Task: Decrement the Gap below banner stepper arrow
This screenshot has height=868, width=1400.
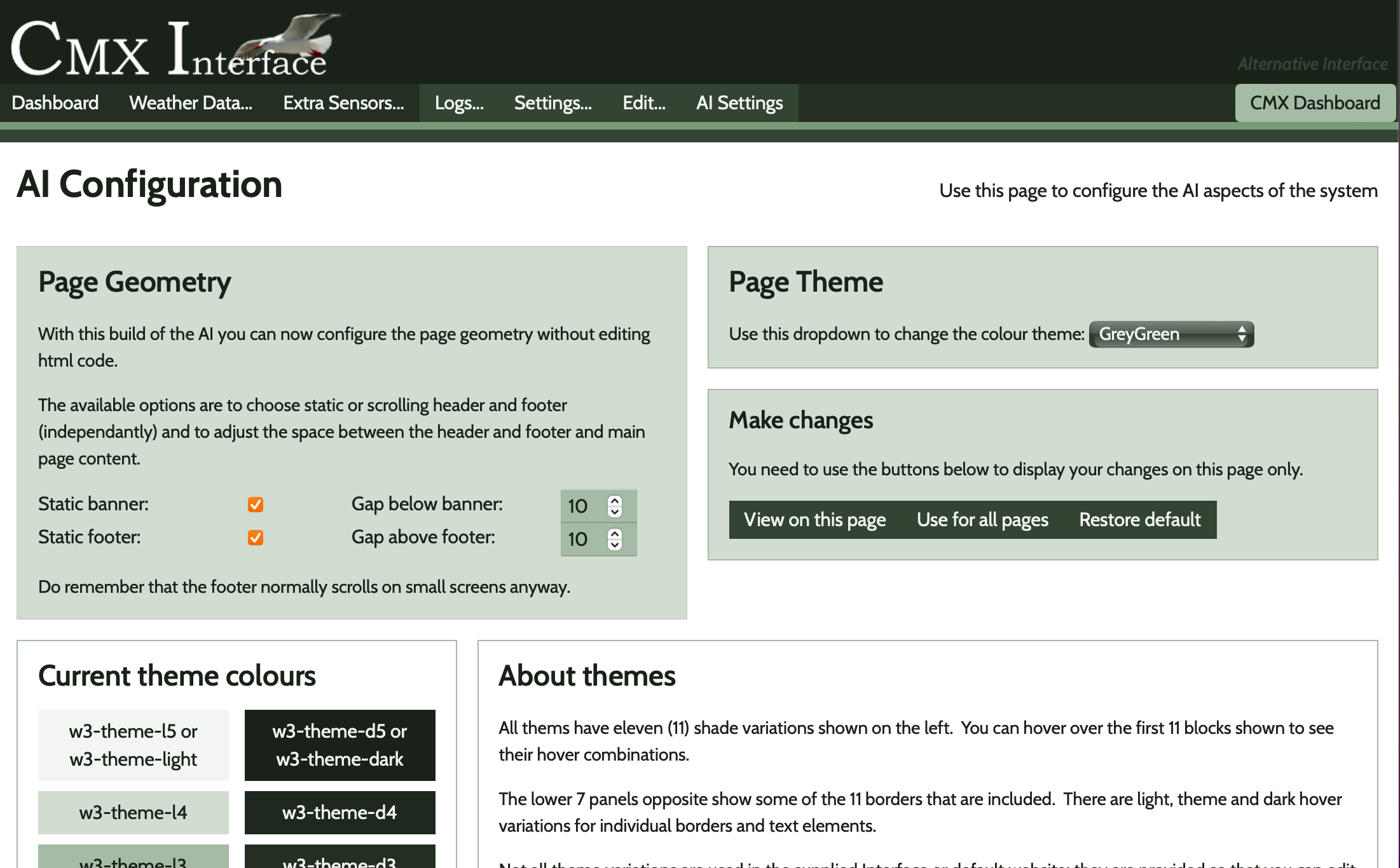Action: [614, 512]
